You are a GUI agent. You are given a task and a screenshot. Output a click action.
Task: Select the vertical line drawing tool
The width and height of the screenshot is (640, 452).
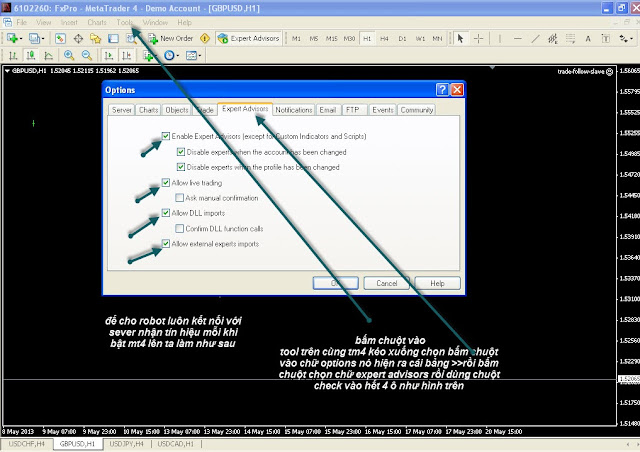tap(500, 38)
